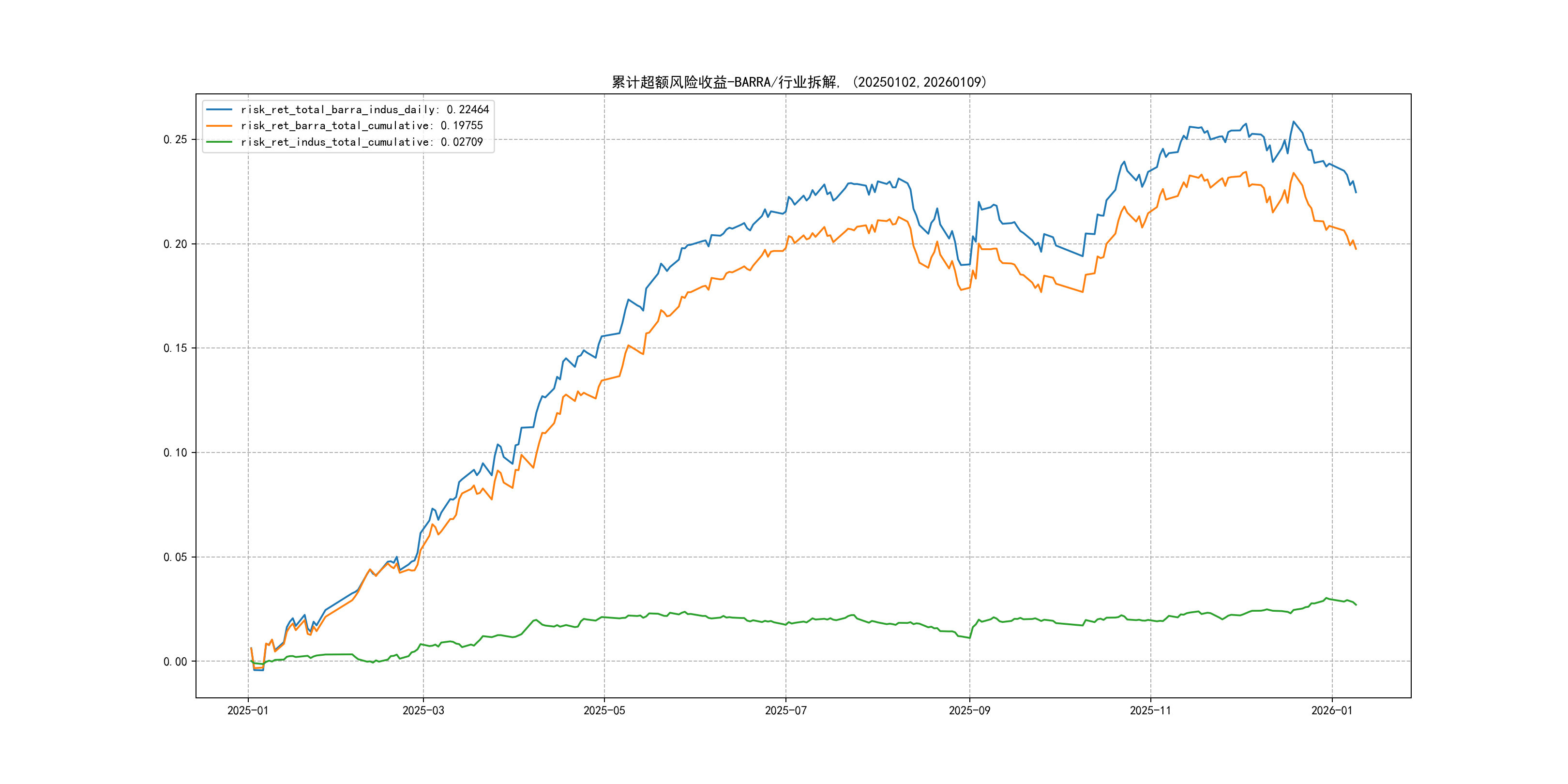
Task: Click the 0.20 y-axis tick label
Action: point(175,244)
